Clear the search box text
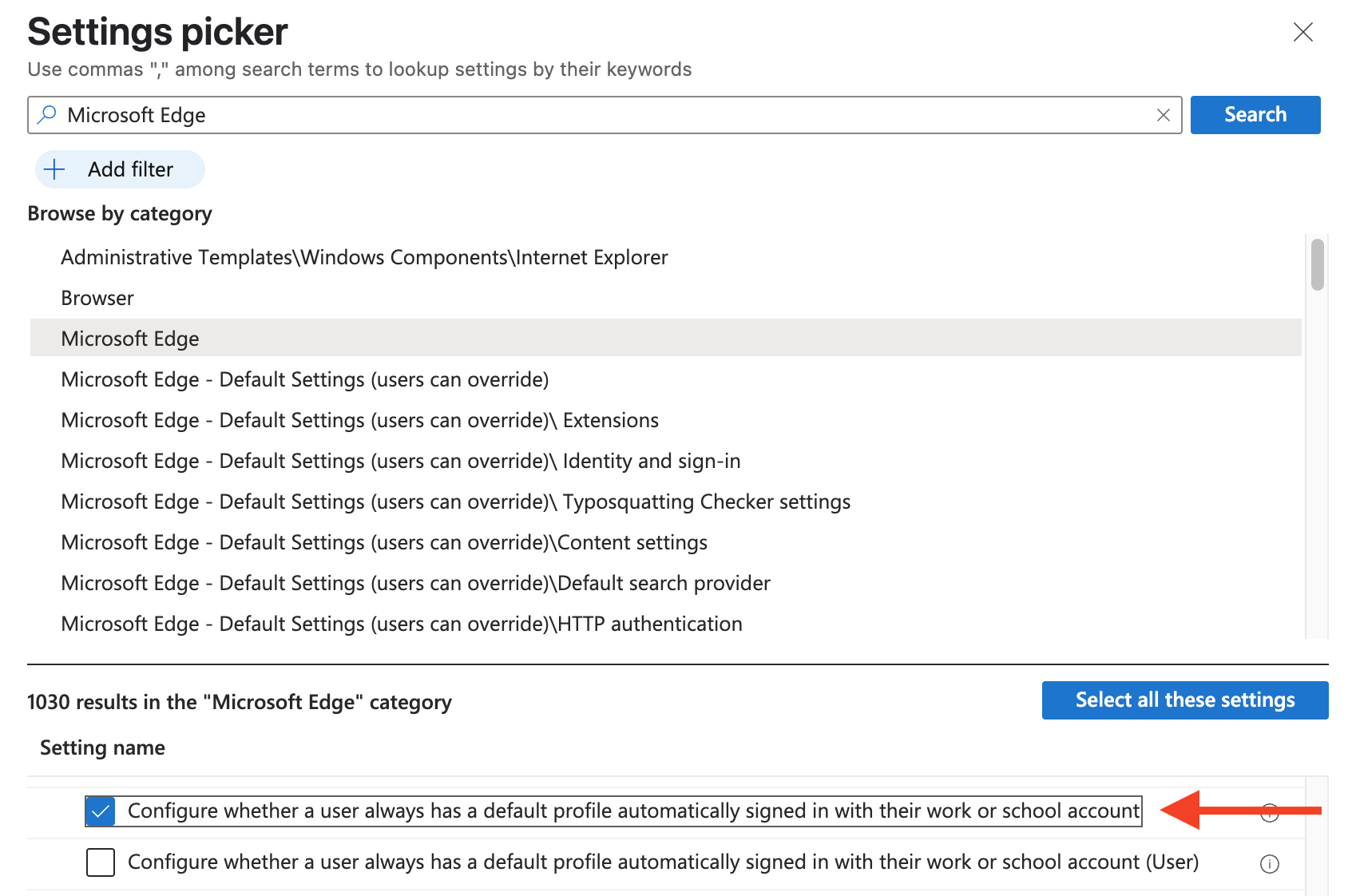Screen dimensions: 1348x896 pos(1163,115)
